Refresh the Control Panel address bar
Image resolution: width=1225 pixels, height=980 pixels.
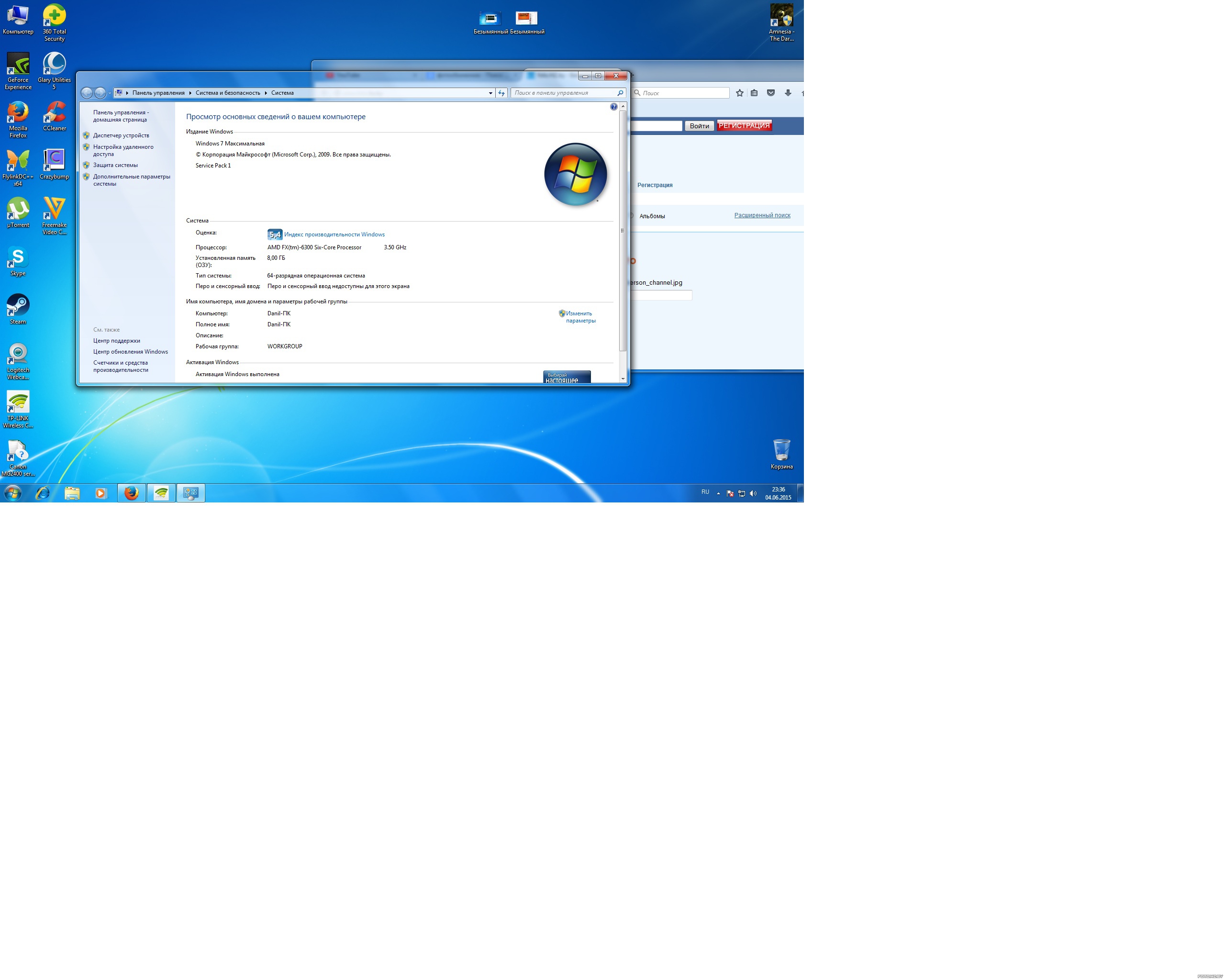click(x=501, y=93)
